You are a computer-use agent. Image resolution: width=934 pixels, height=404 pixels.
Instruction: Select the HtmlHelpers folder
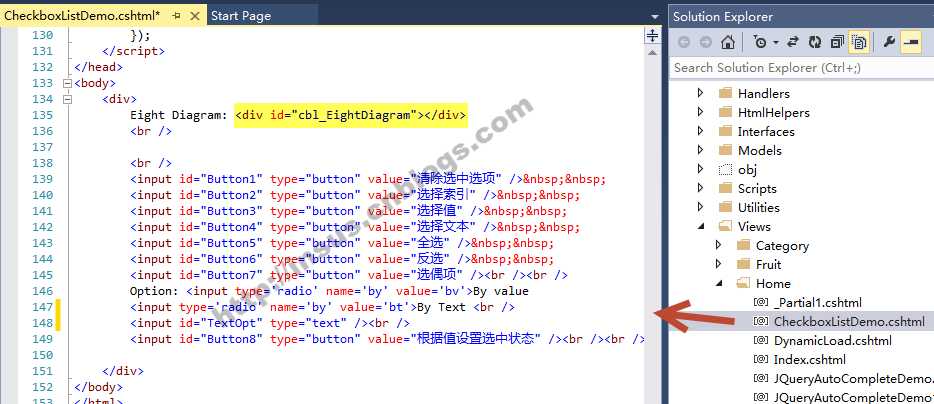click(774, 113)
